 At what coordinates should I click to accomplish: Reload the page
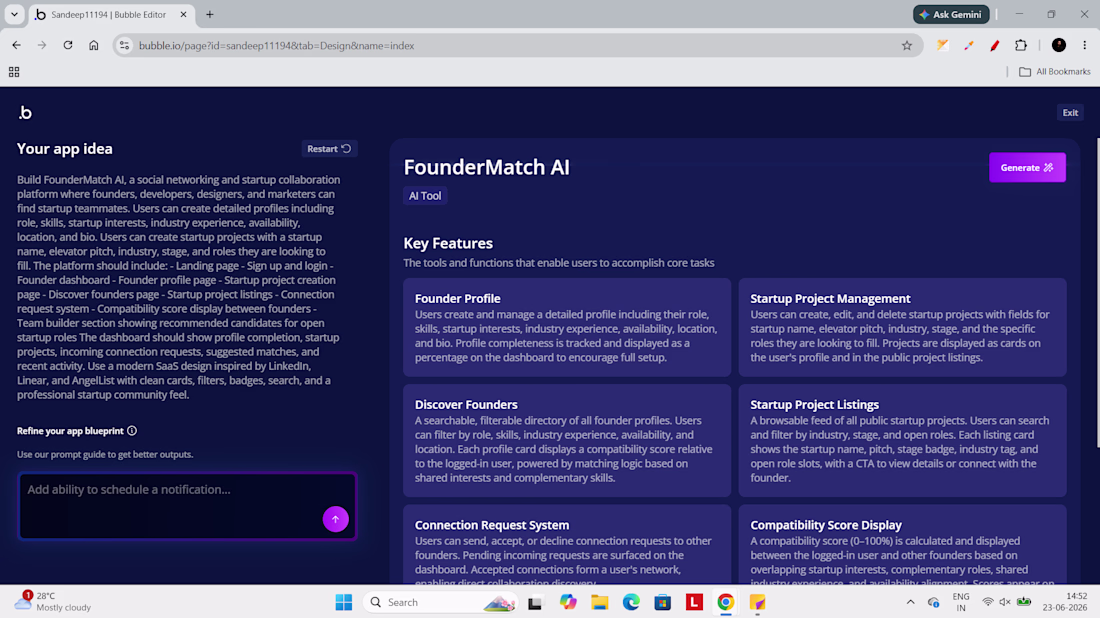point(67,46)
